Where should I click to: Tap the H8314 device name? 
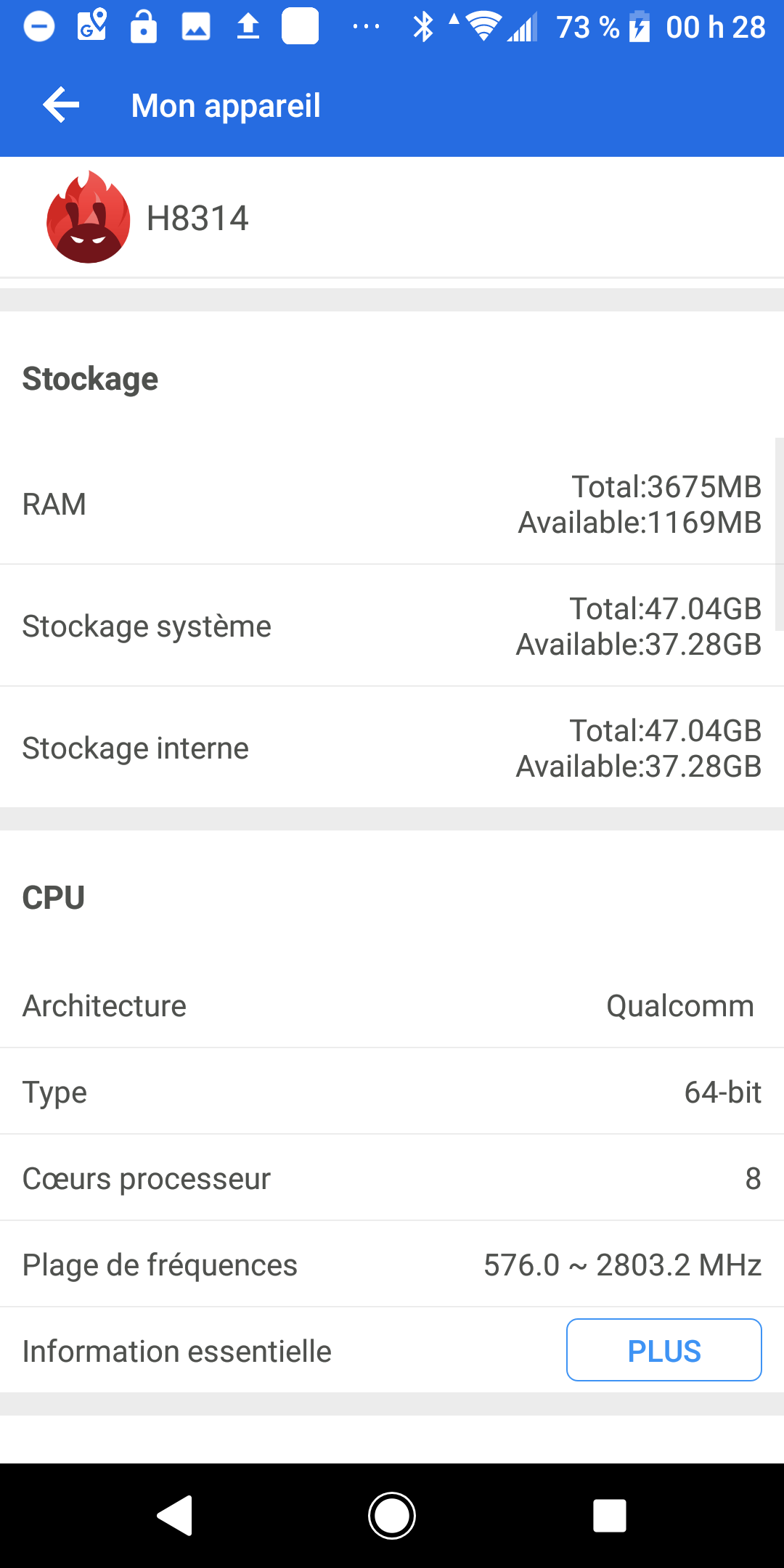pyautogui.click(x=197, y=219)
